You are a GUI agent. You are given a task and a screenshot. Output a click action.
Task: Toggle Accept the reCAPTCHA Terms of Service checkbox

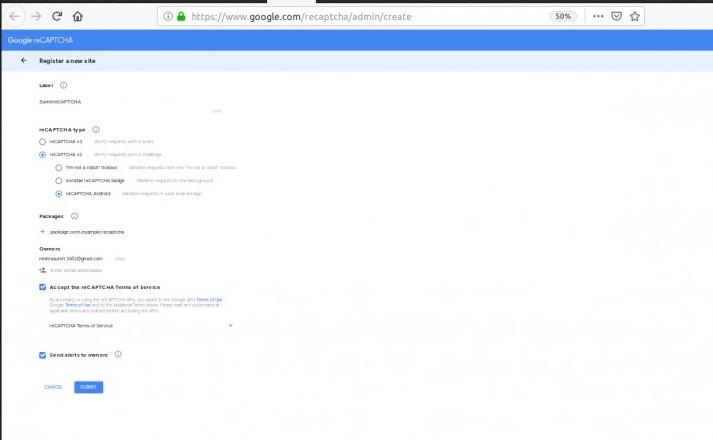[42, 287]
